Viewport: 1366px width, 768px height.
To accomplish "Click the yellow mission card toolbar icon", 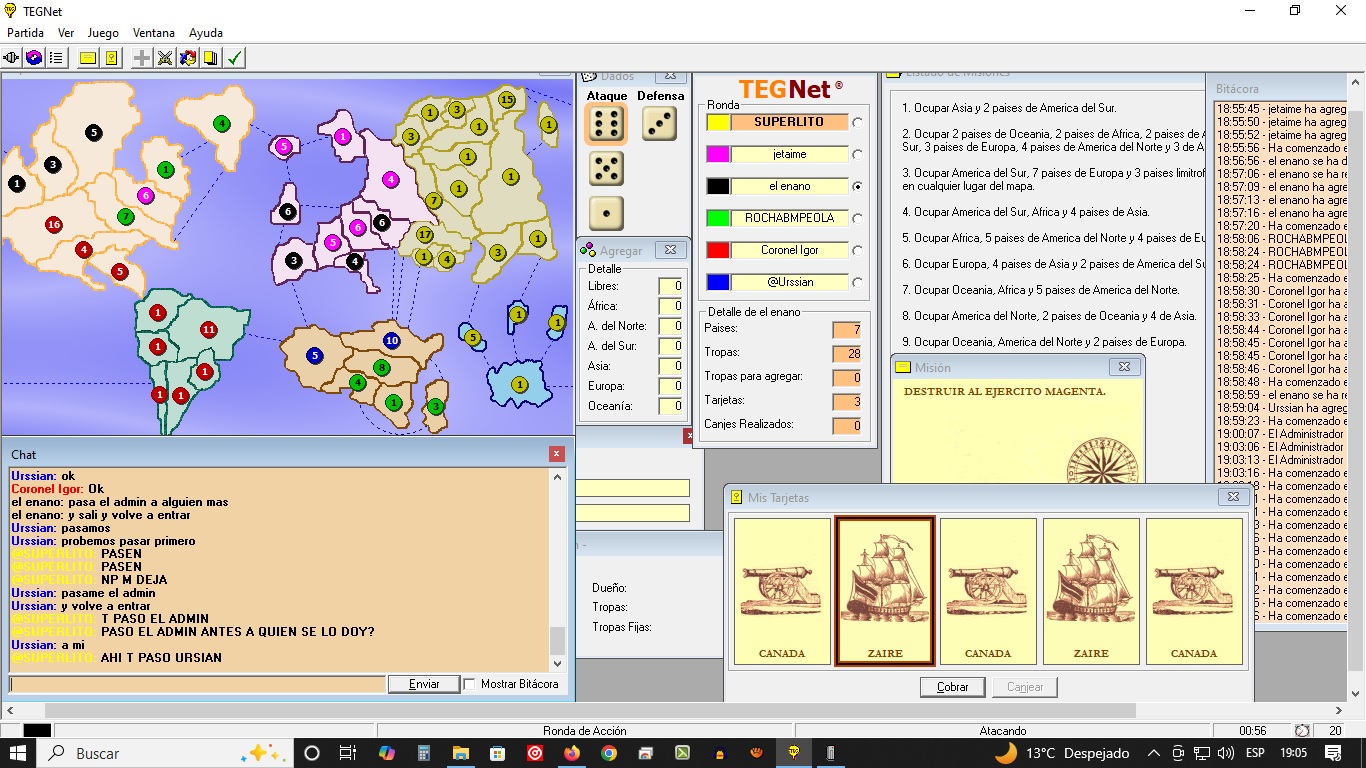I will pos(88,58).
